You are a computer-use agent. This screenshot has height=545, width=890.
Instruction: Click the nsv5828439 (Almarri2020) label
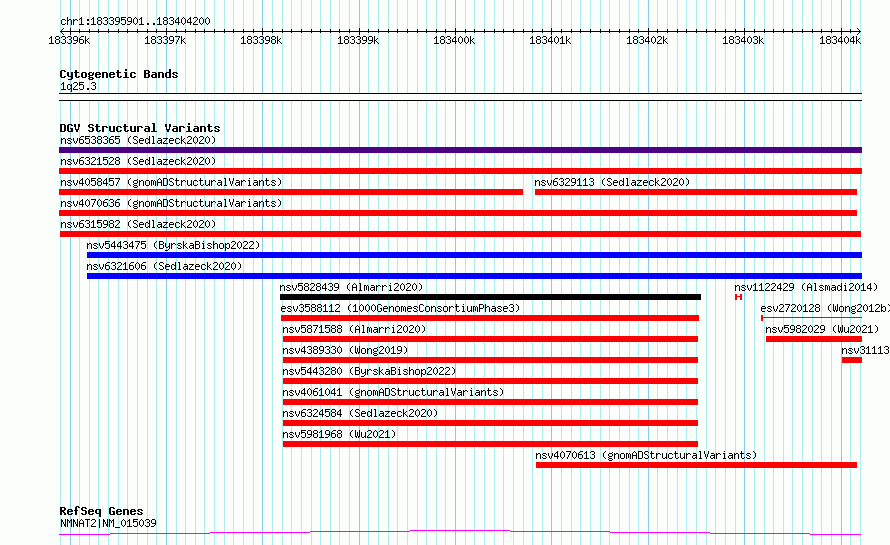click(351, 287)
